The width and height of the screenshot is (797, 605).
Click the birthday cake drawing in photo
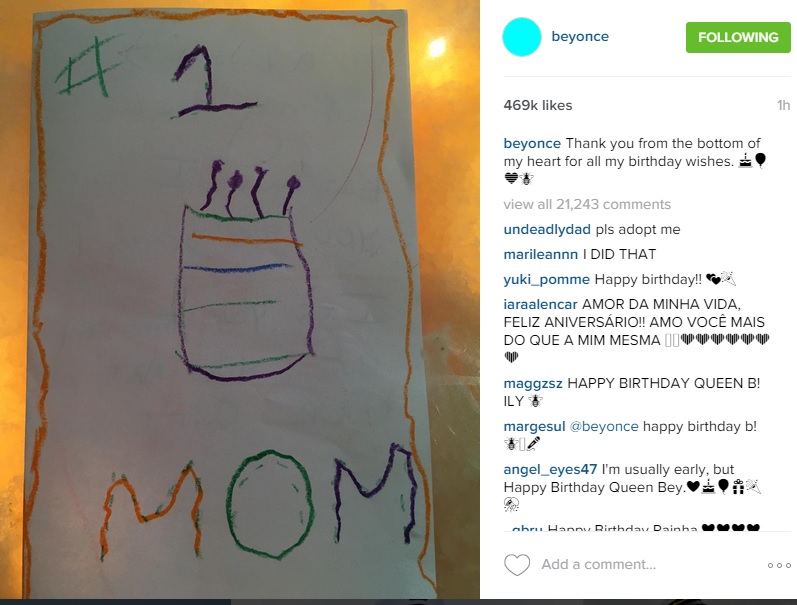pyautogui.click(x=246, y=271)
